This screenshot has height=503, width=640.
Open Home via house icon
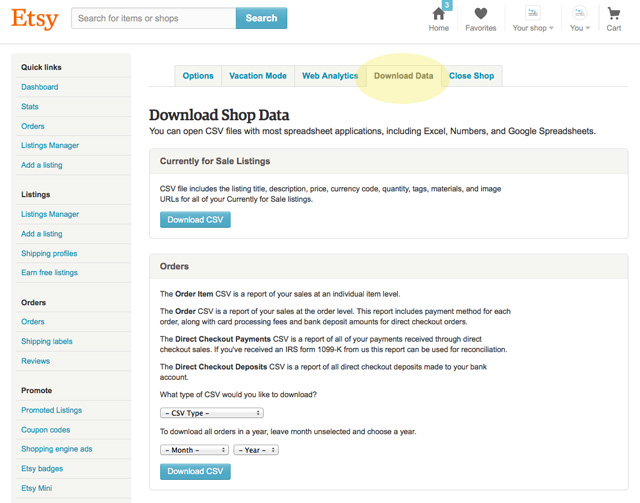(438, 14)
